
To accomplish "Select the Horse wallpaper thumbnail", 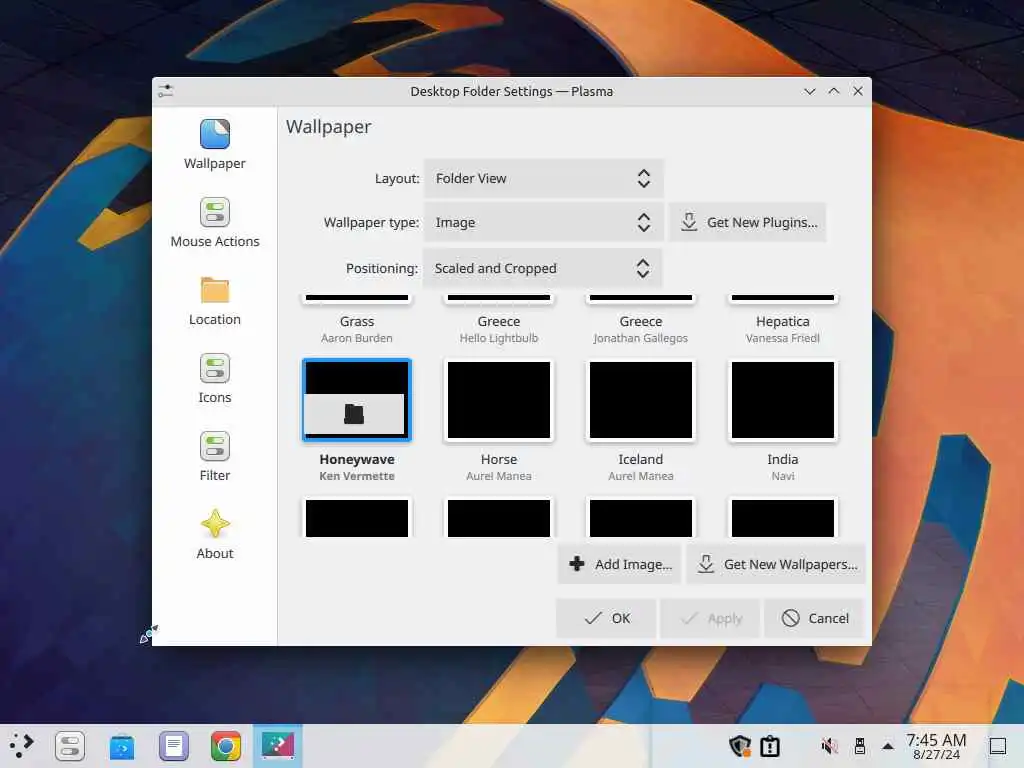I will 499,400.
